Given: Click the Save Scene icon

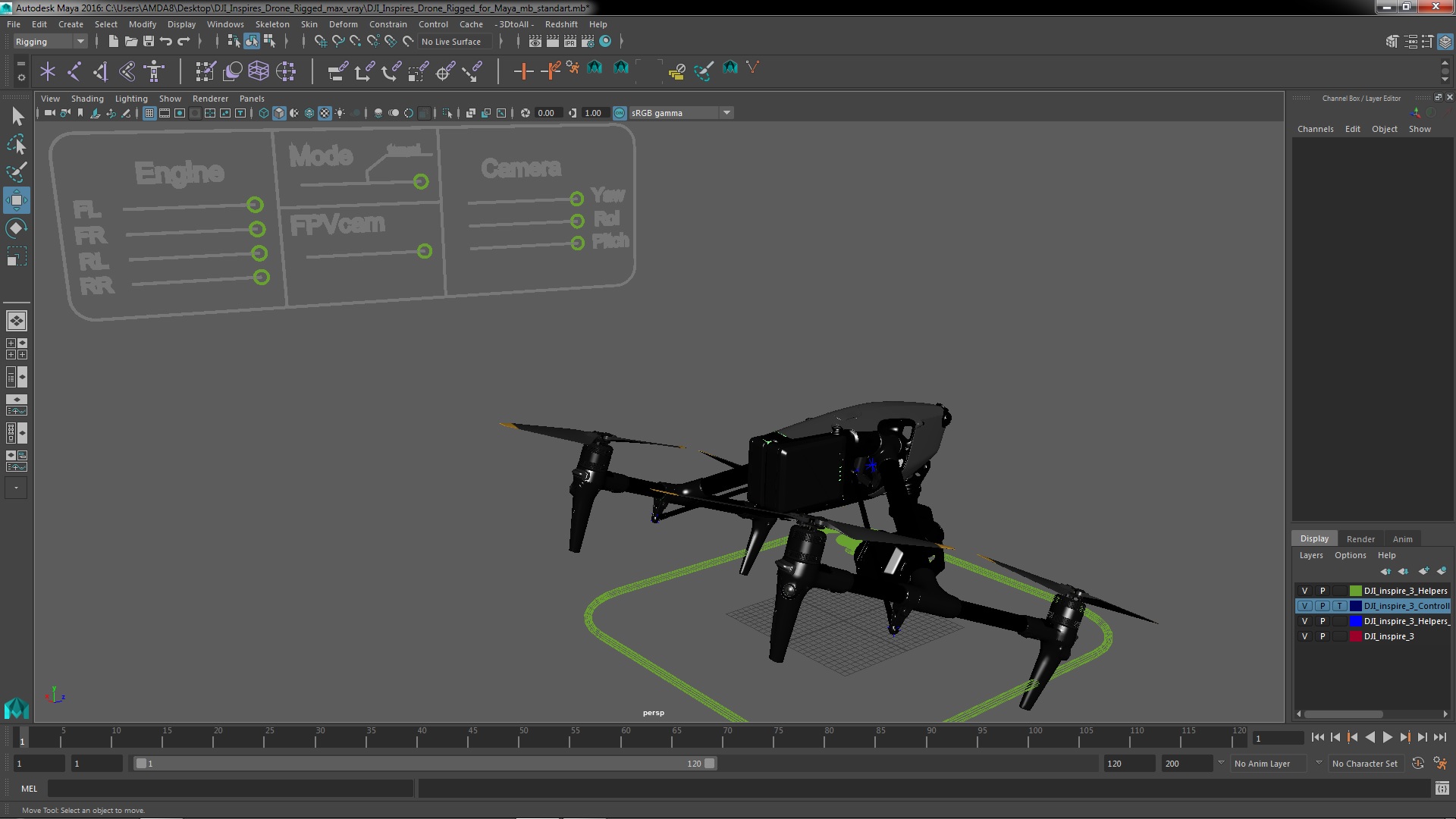Looking at the screenshot, I should pos(149,42).
